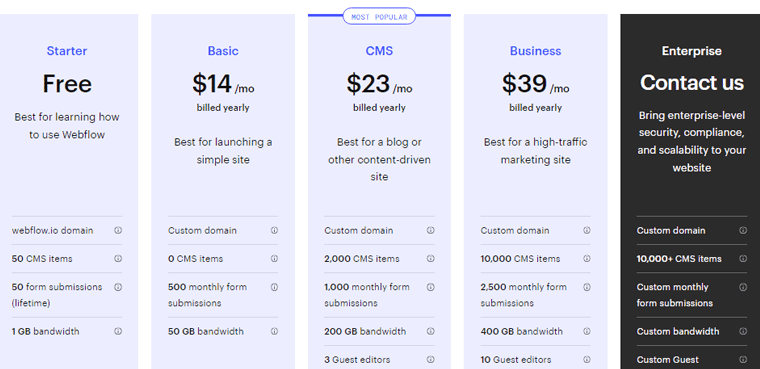Select the Starter plan heading
The image size is (760, 369).
[x=67, y=51]
